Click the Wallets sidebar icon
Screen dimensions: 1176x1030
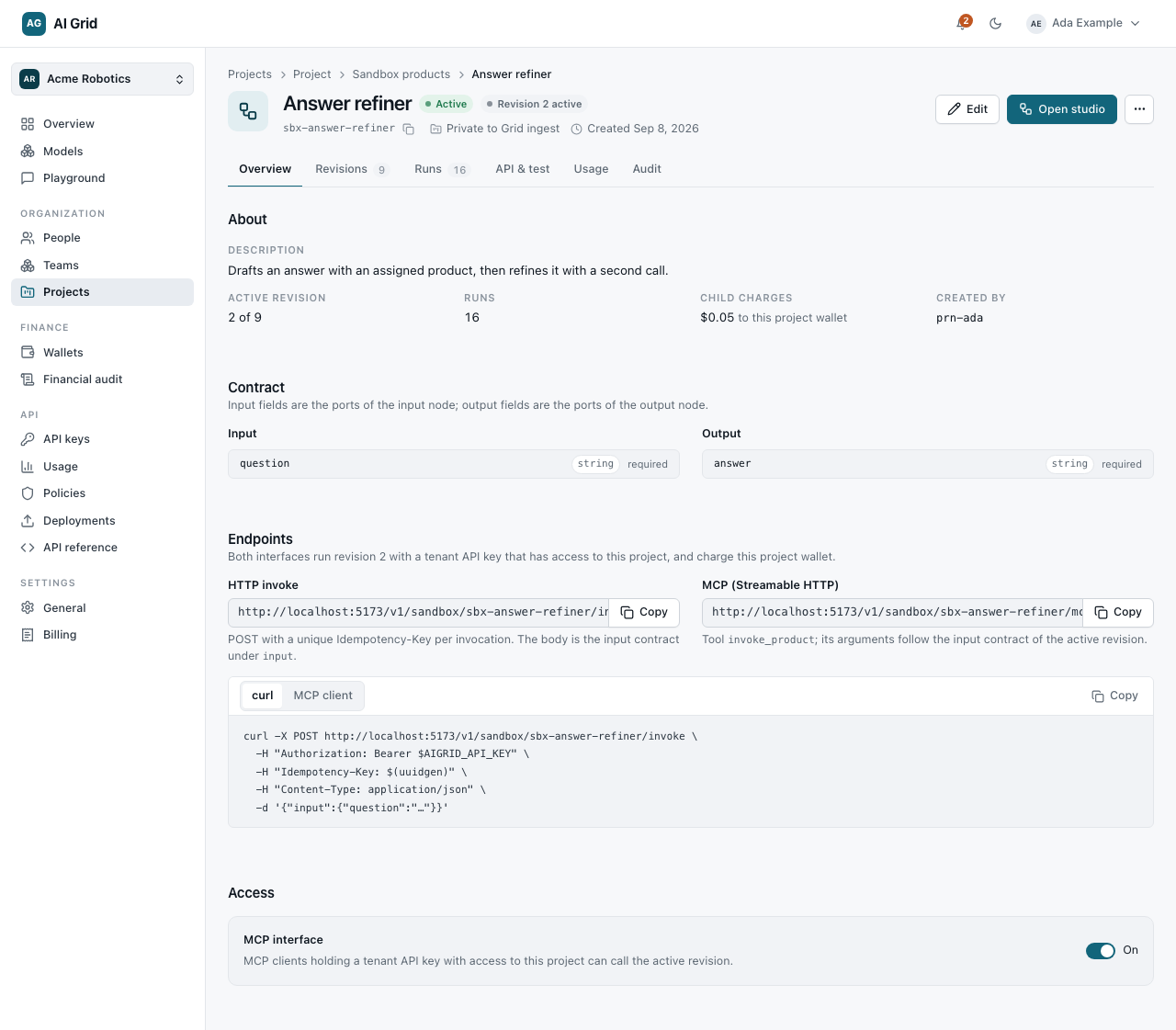(x=28, y=353)
